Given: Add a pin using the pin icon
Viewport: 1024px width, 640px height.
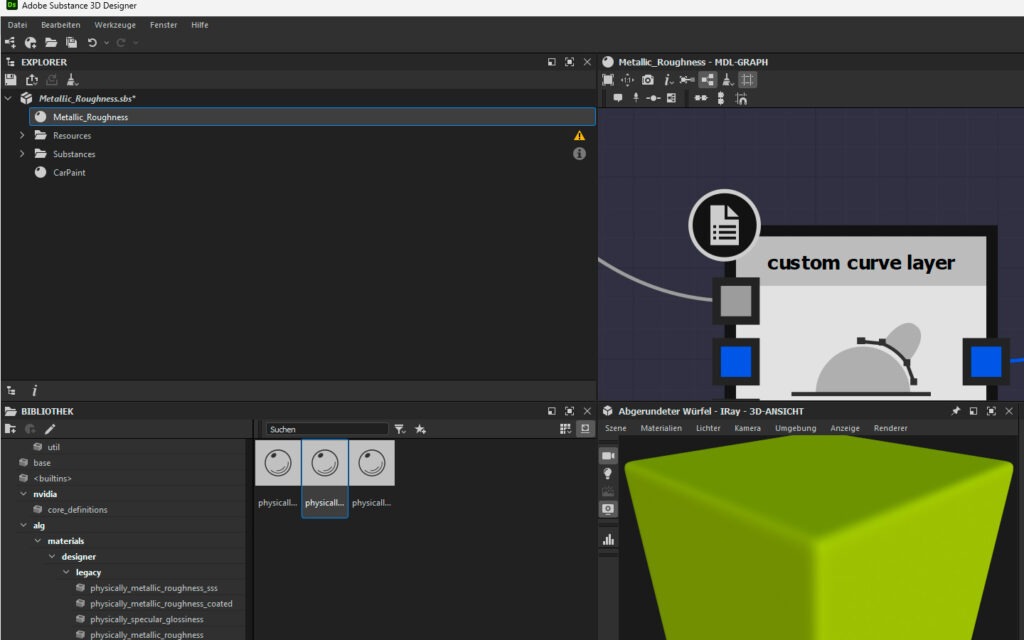Looking at the screenshot, I should (x=635, y=98).
